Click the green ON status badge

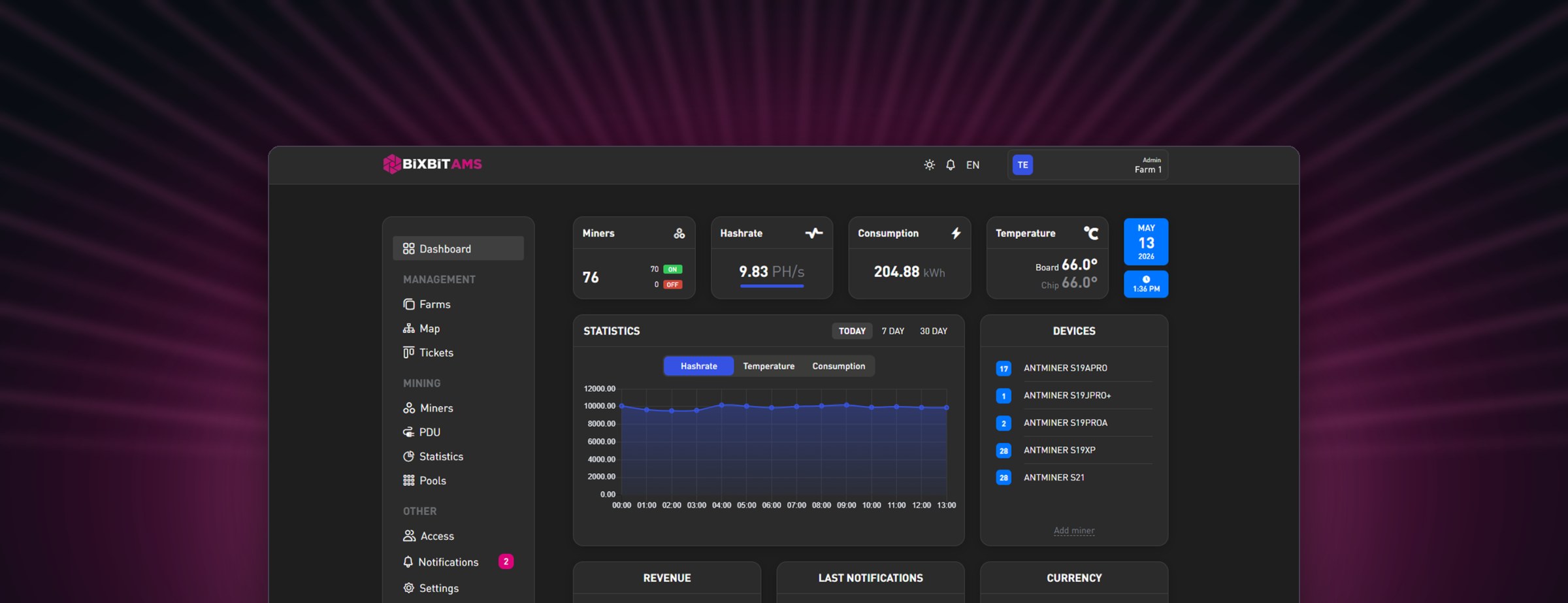coord(672,269)
